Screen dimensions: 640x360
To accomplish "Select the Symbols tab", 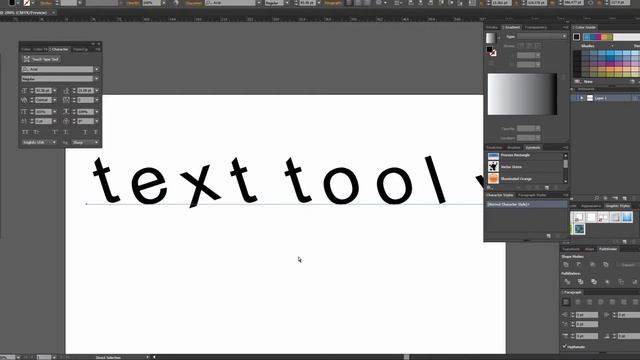I will (x=532, y=147).
